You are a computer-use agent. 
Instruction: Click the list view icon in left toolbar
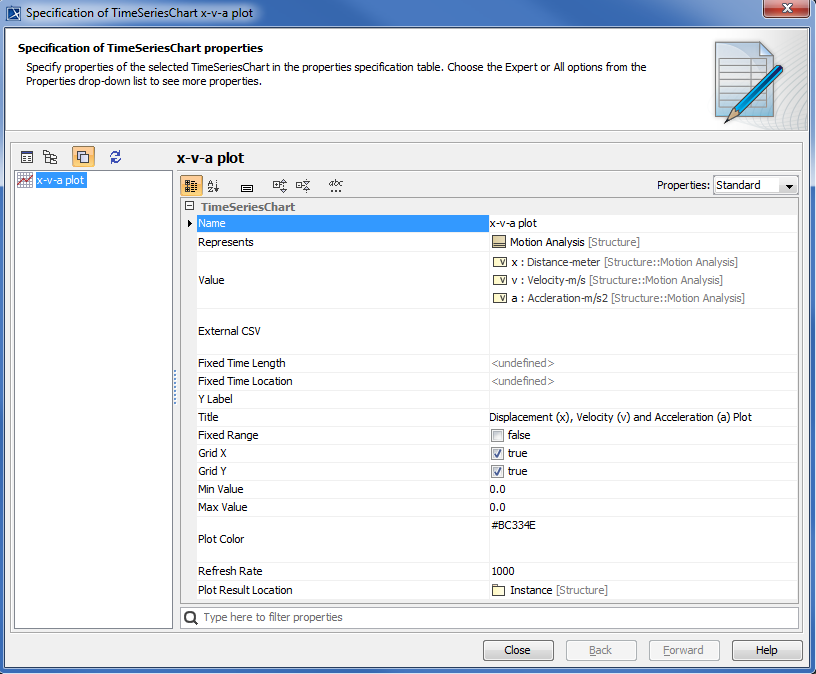(27, 157)
